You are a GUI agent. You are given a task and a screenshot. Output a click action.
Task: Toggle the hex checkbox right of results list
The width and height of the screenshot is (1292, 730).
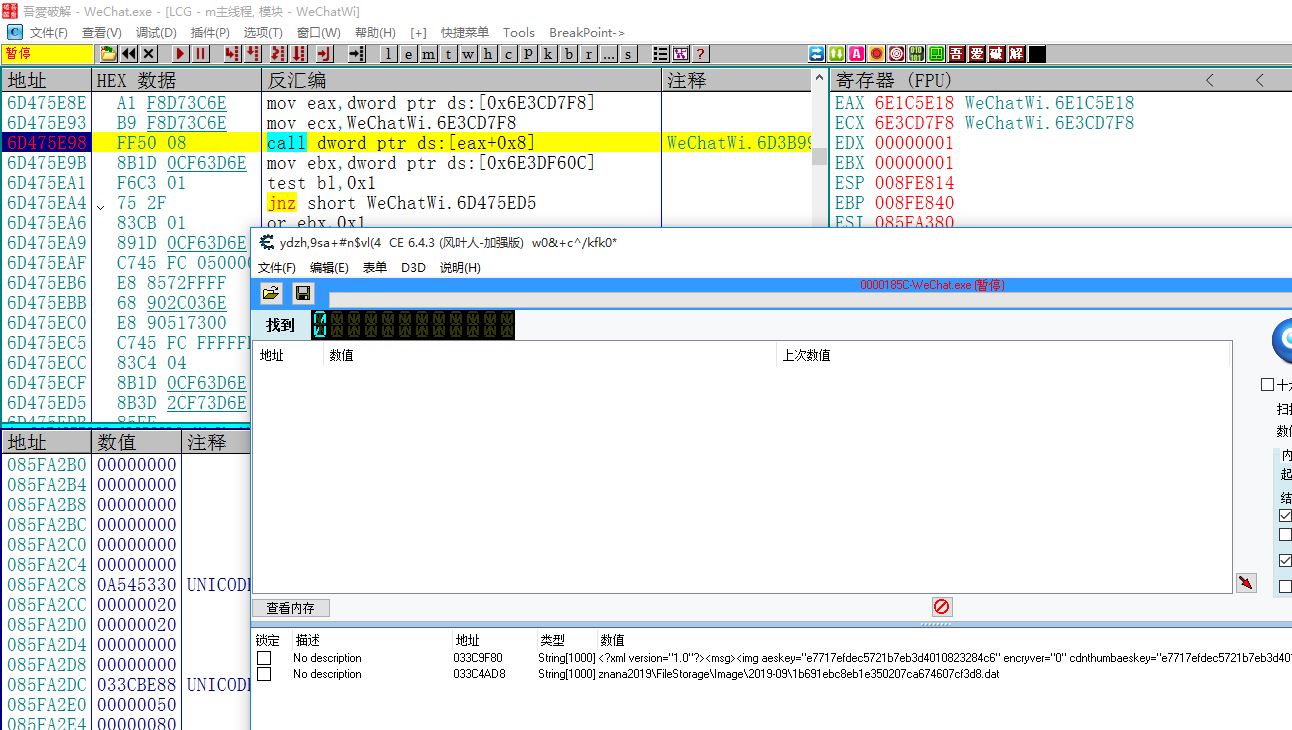(x=1268, y=385)
